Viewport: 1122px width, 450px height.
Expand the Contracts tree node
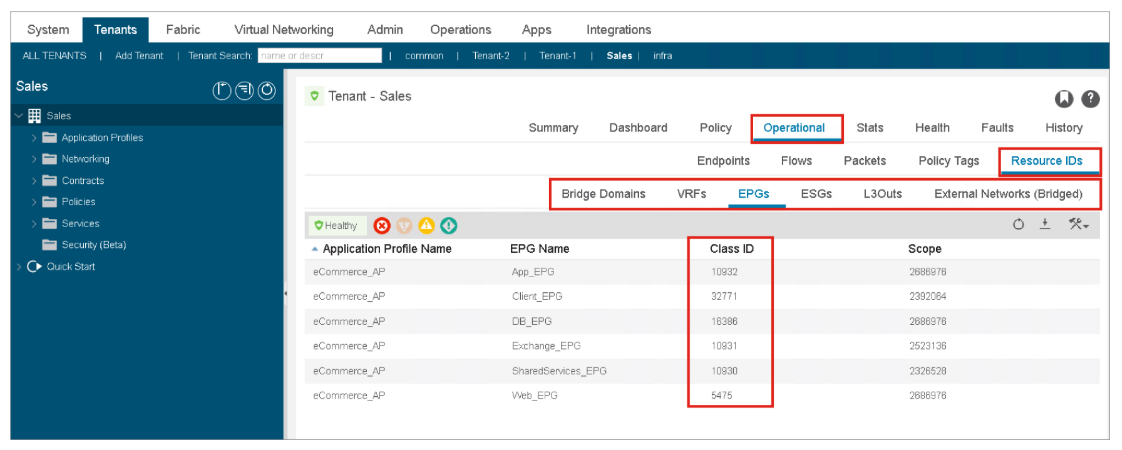coord(34,180)
